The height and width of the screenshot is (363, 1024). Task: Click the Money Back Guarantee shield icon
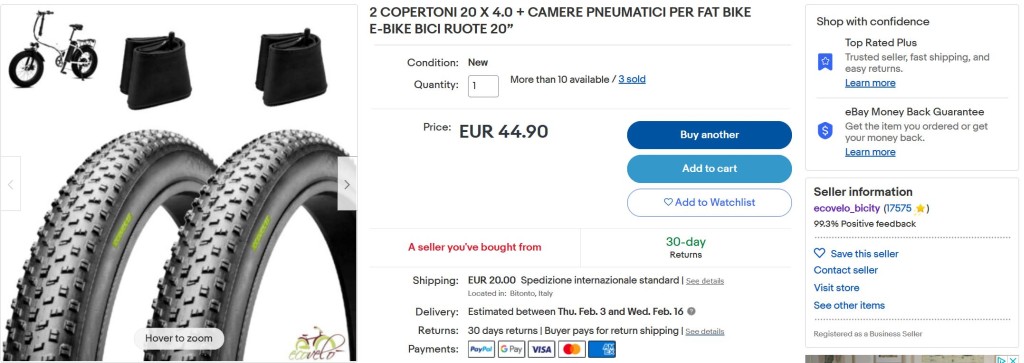(825, 131)
